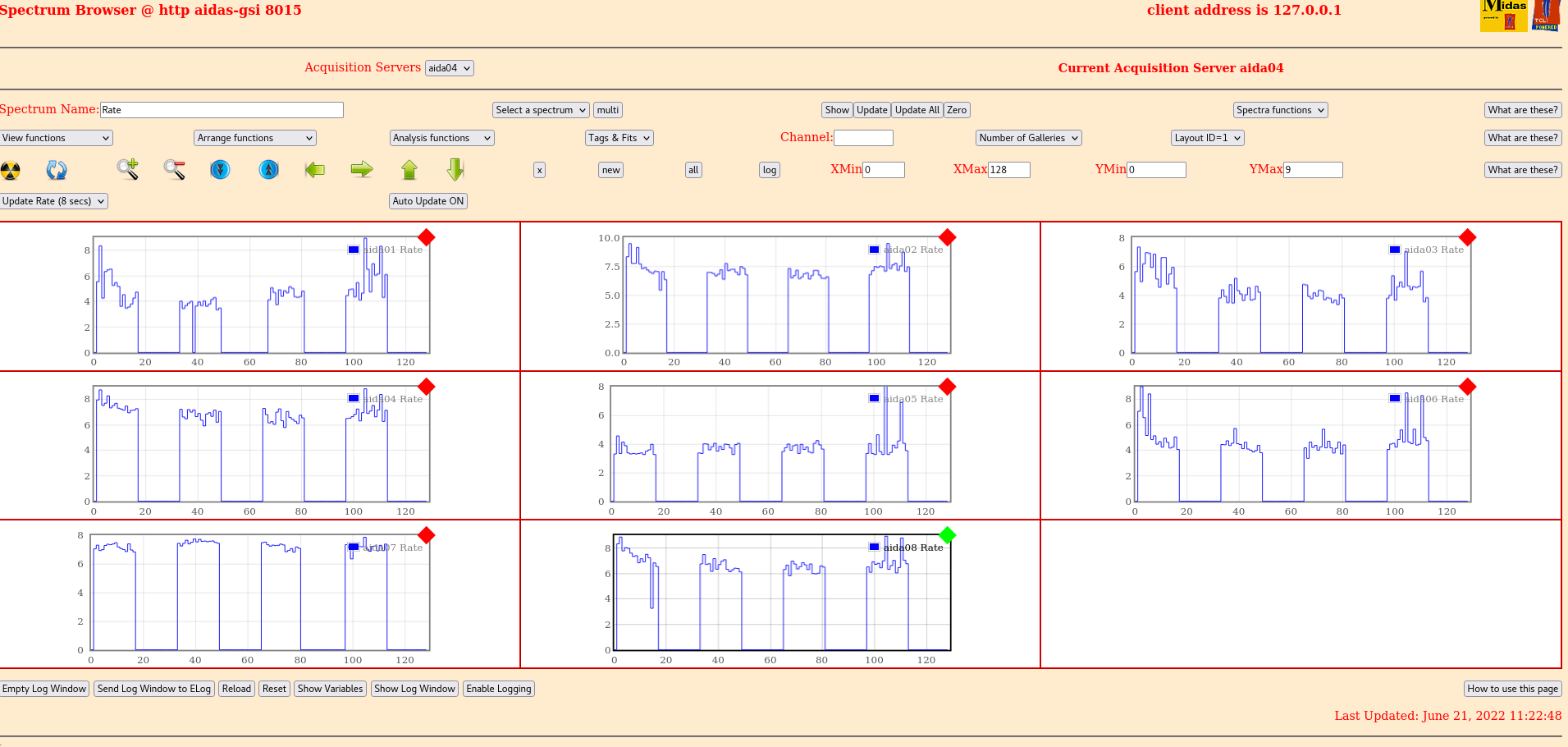
Task: Click the multi button
Action: 608,110
